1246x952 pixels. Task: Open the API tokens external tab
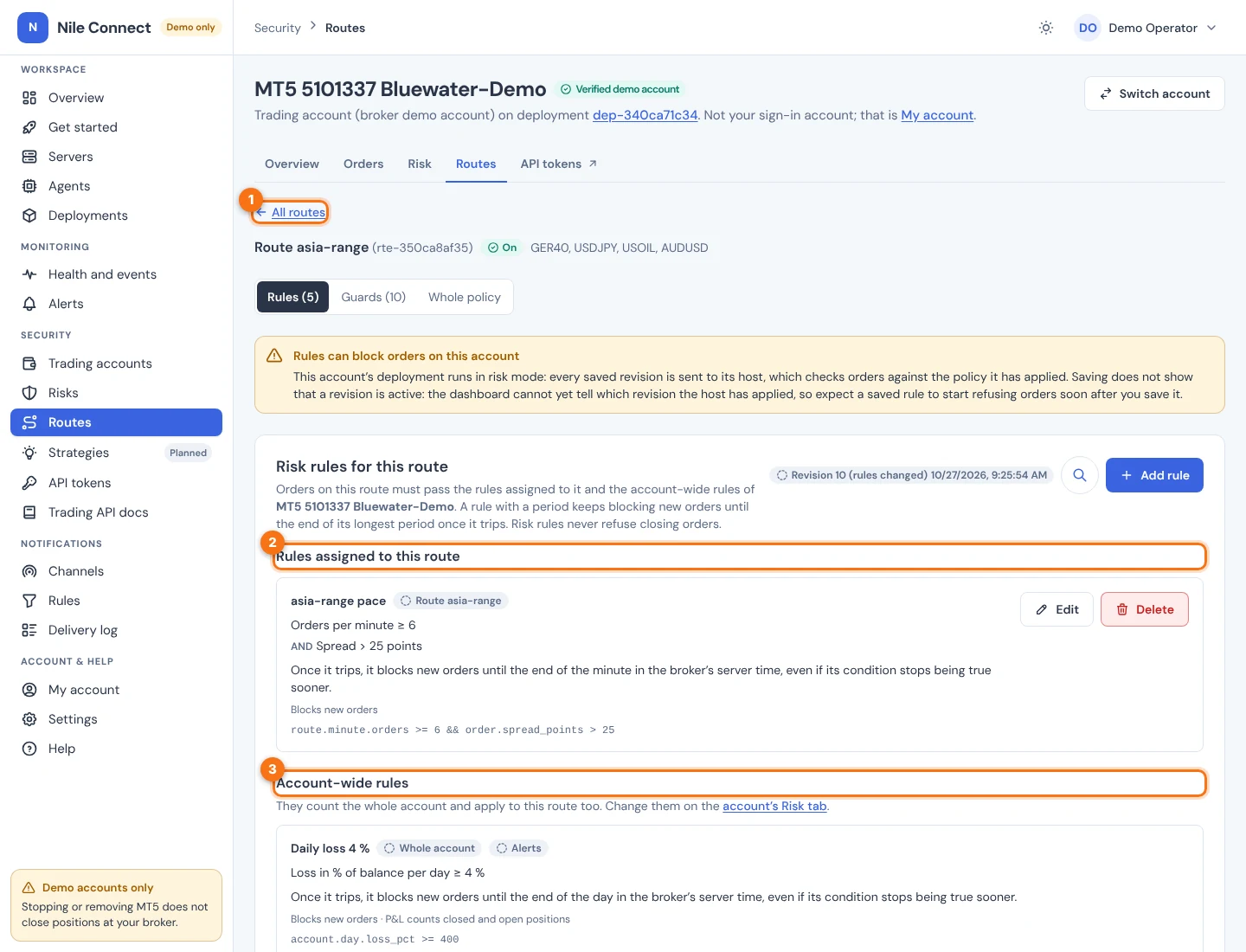(x=558, y=164)
